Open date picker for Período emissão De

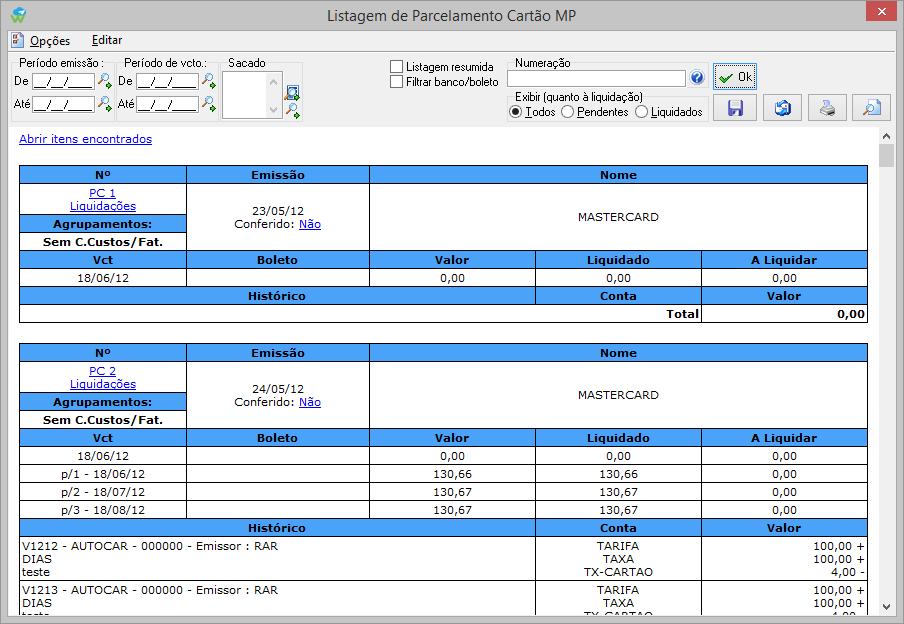[x=105, y=81]
